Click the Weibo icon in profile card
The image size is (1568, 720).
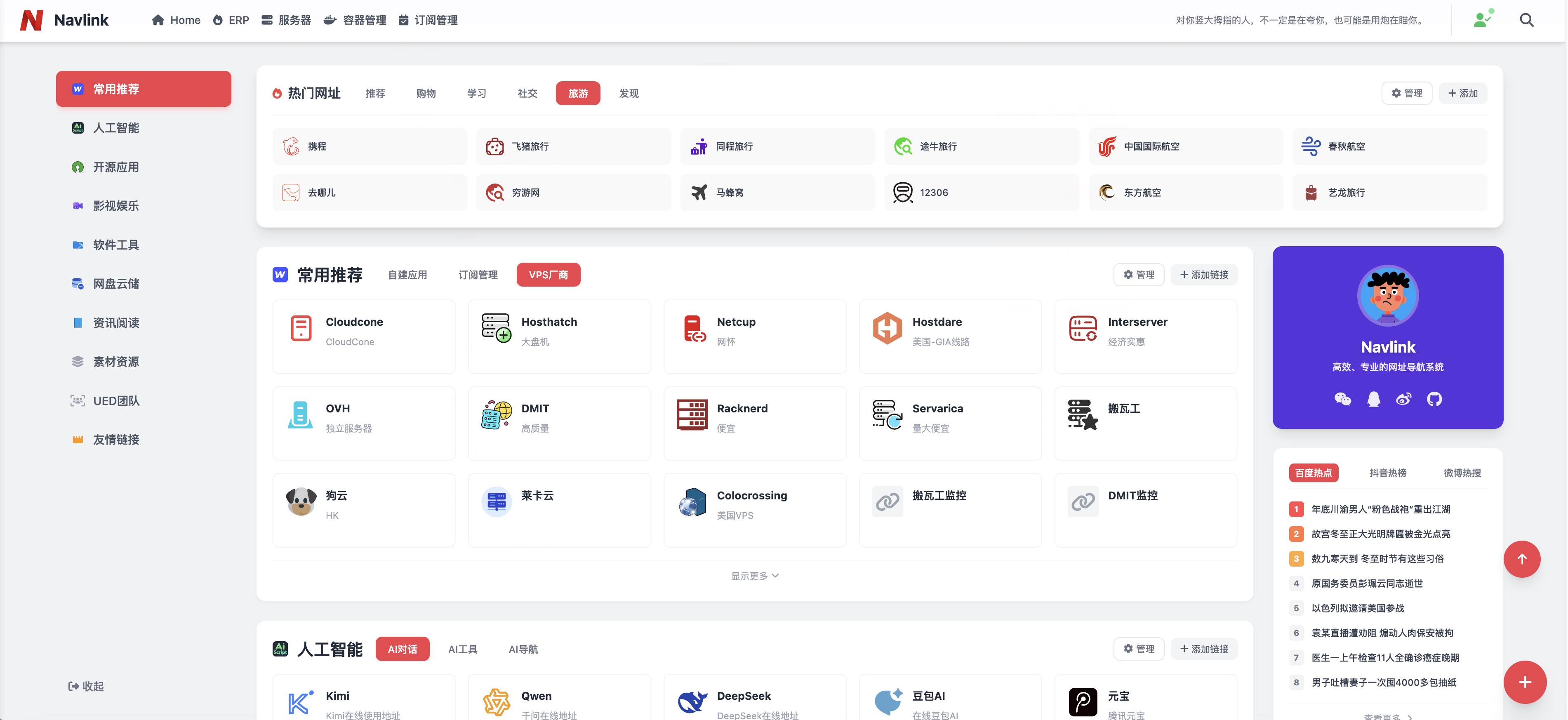click(1403, 399)
